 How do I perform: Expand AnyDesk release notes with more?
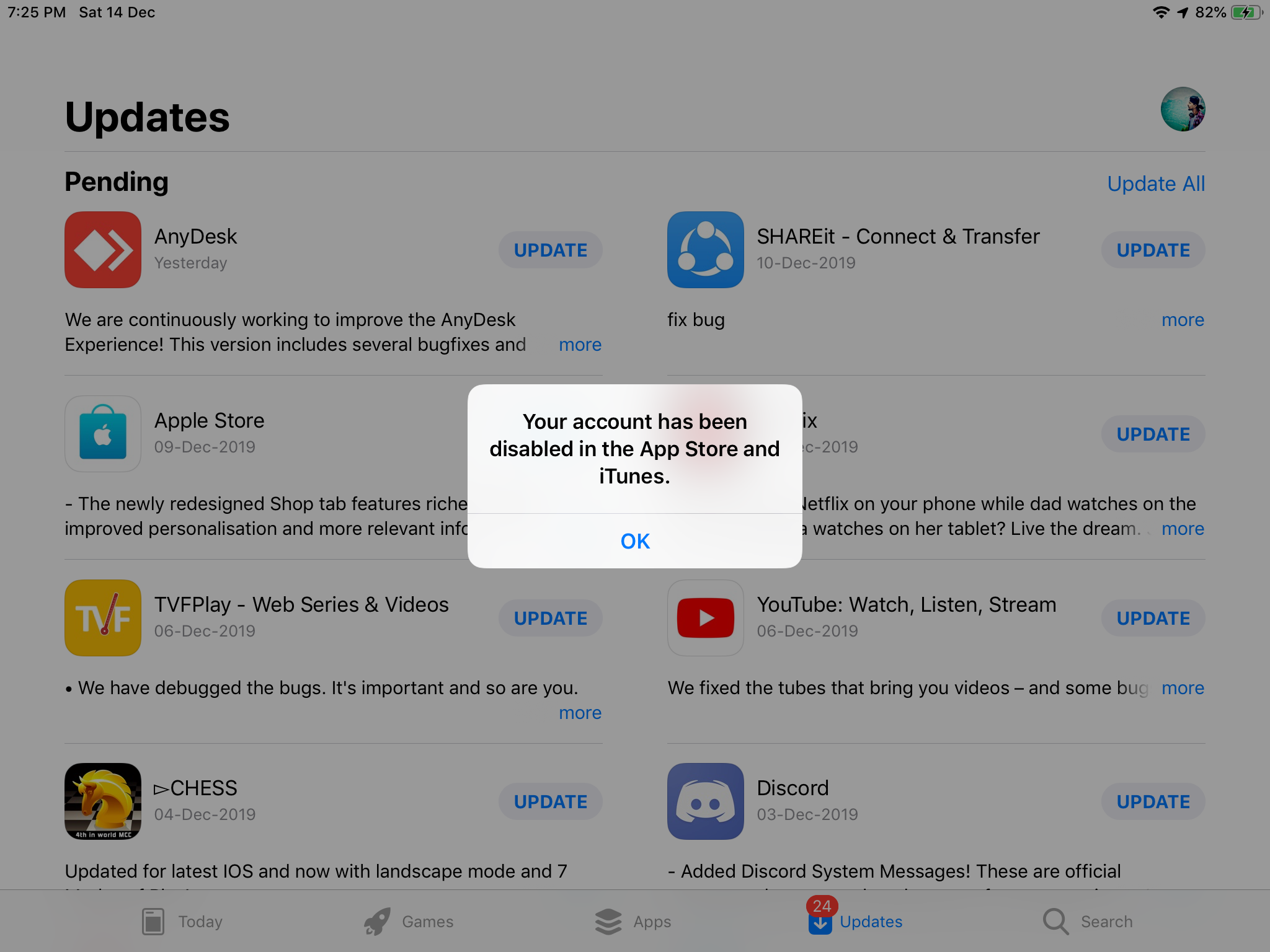(580, 345)
